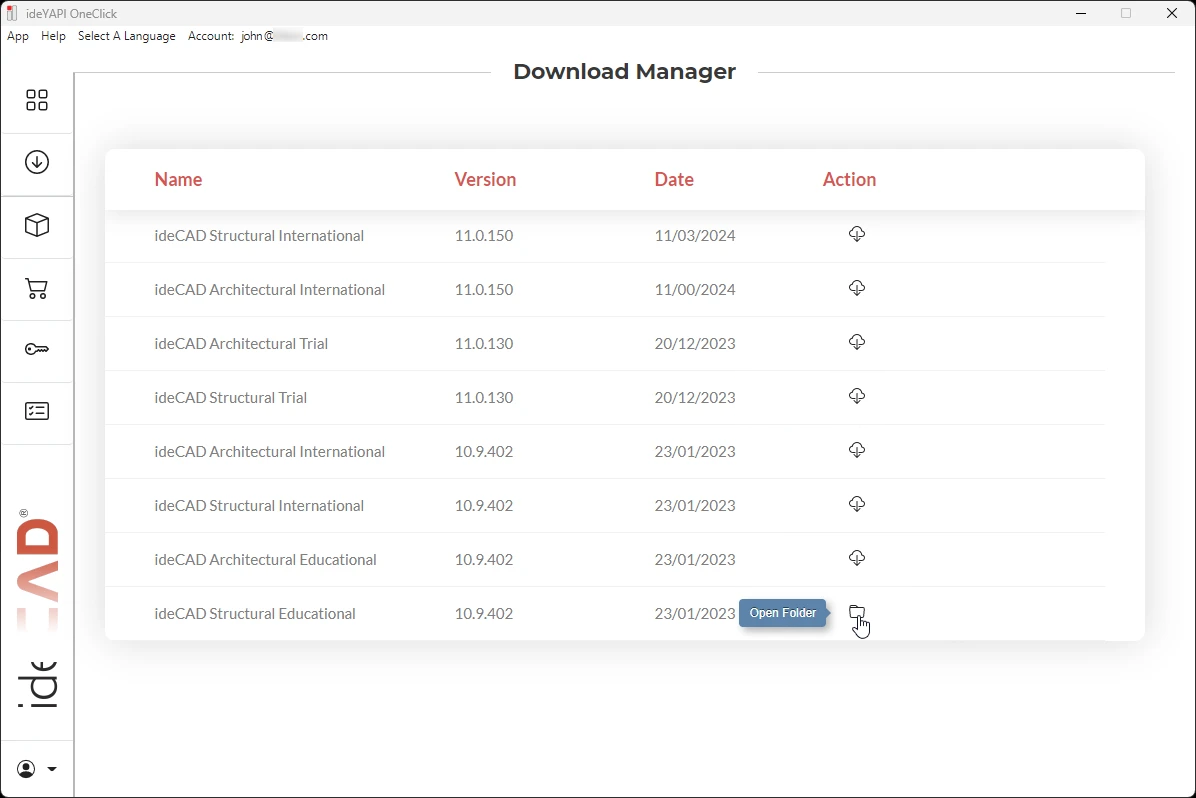Click the license key sidebar icon
Screen dimensions: 1196x798
(x=37, y=349)
